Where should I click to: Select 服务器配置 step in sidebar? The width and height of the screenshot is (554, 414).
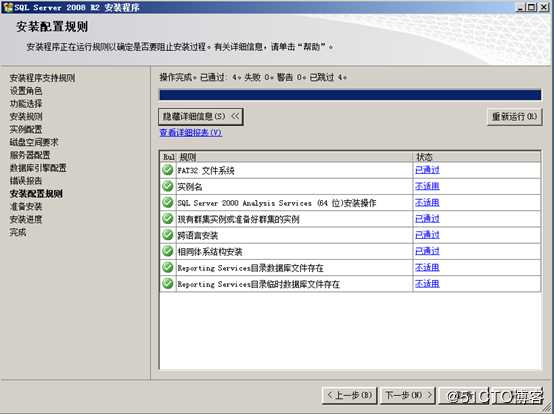30,155
